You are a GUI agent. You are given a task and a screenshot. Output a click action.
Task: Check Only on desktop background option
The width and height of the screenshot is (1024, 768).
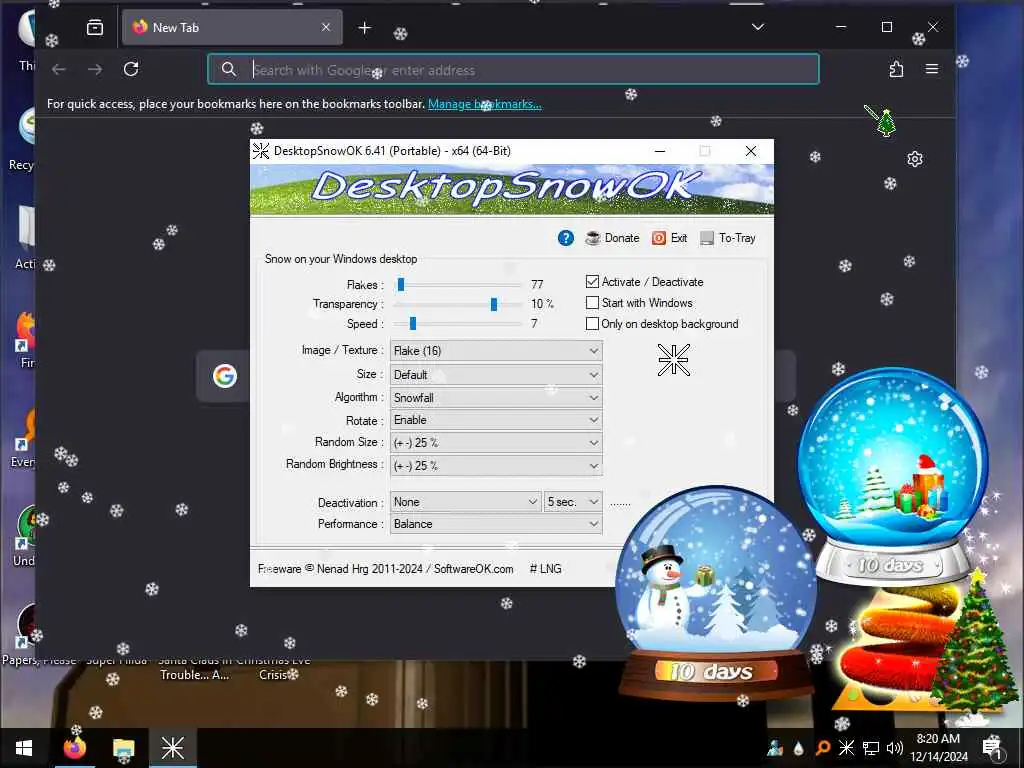click(592, 324)
